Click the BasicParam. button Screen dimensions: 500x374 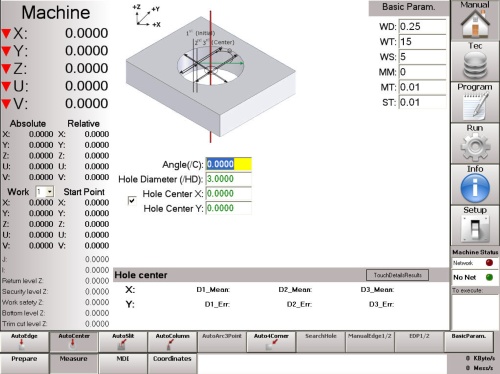tap(469, 342)
